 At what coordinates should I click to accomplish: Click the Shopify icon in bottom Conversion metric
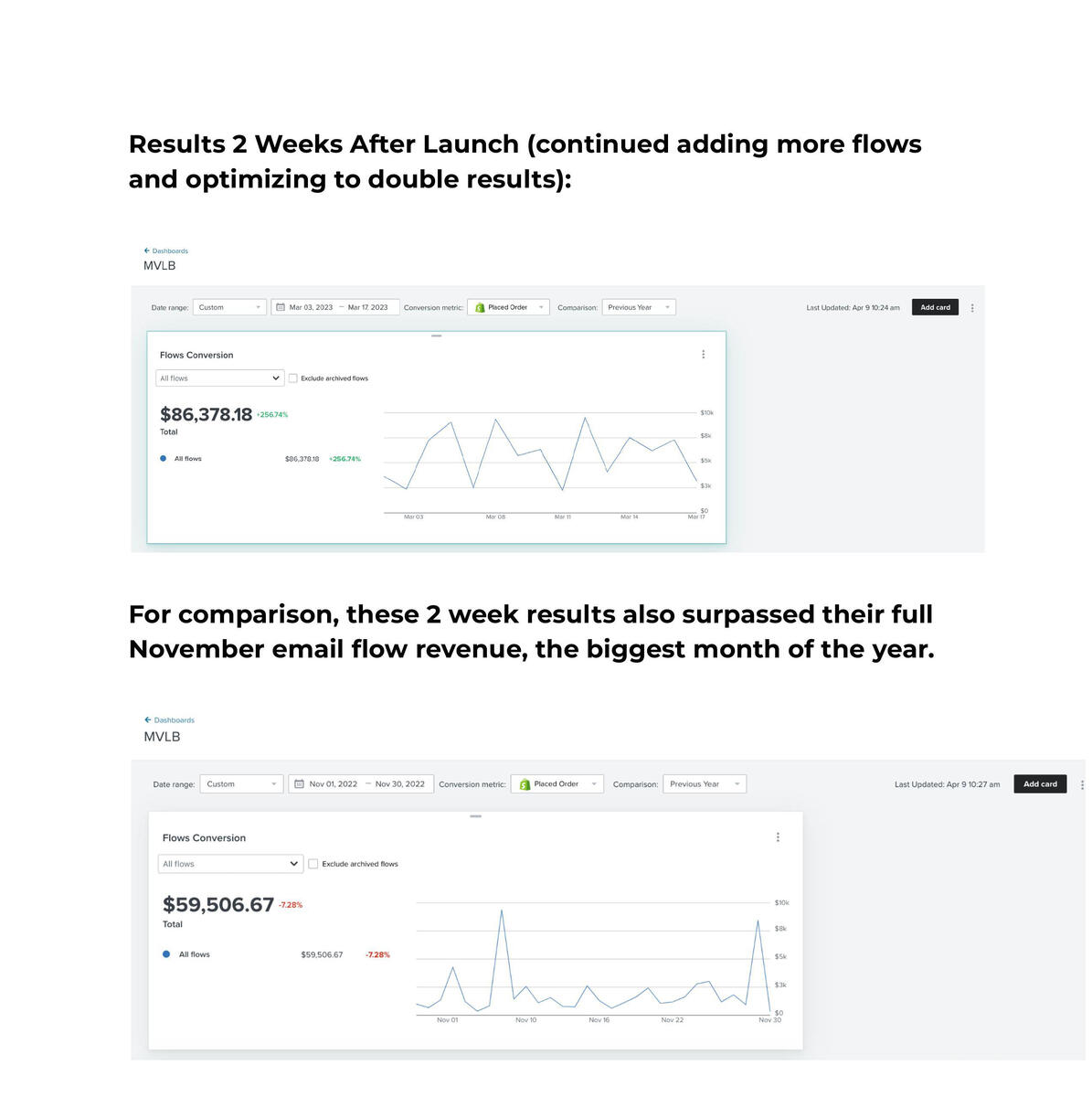[525, 784]
